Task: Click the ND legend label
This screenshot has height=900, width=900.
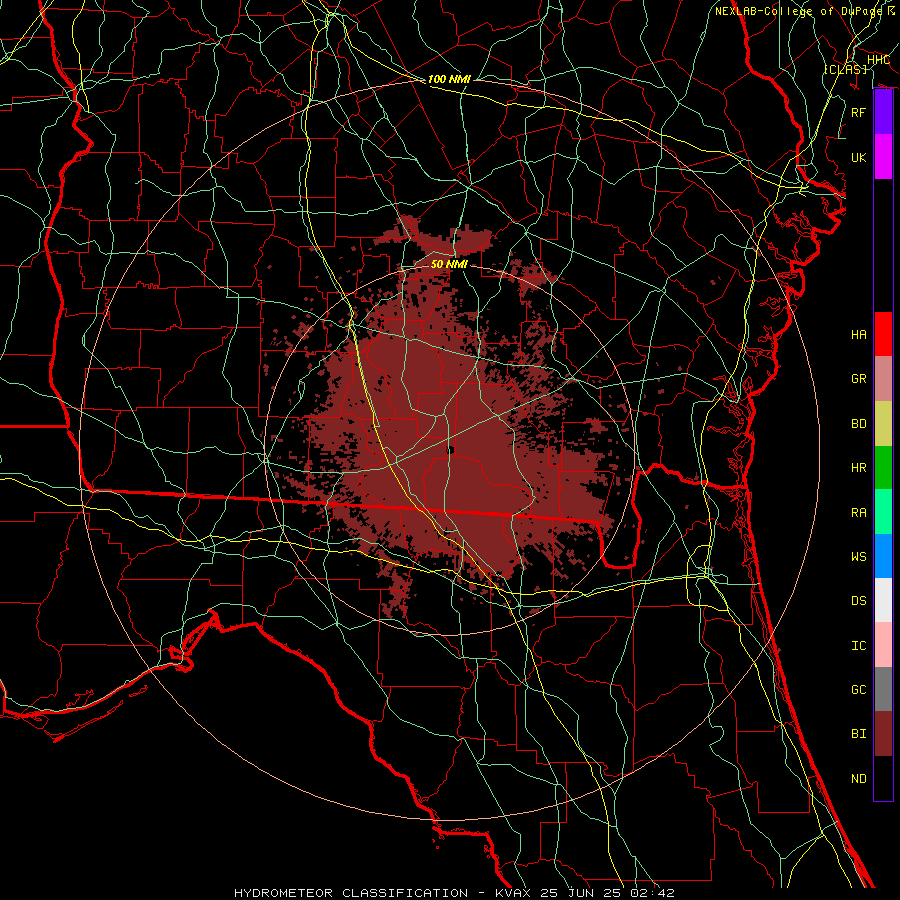Action: tap(859, 779)
